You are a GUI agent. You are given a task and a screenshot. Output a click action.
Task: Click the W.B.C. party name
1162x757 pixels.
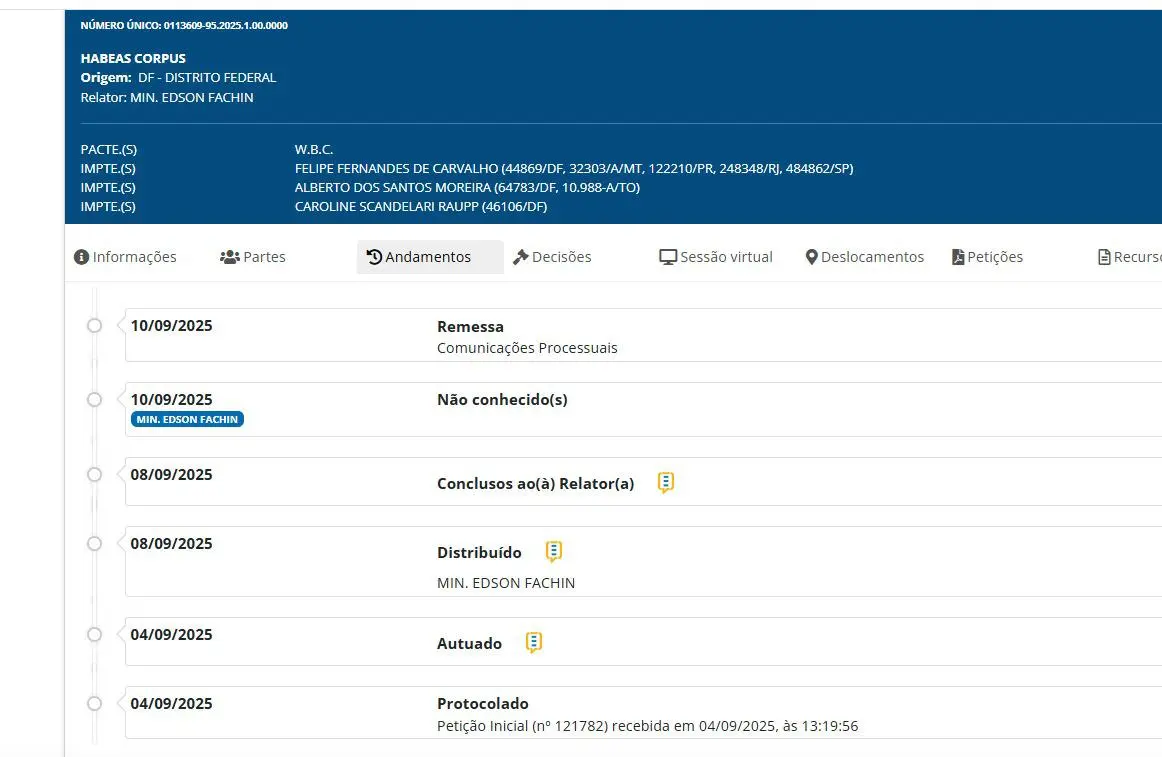pos(313,150)
